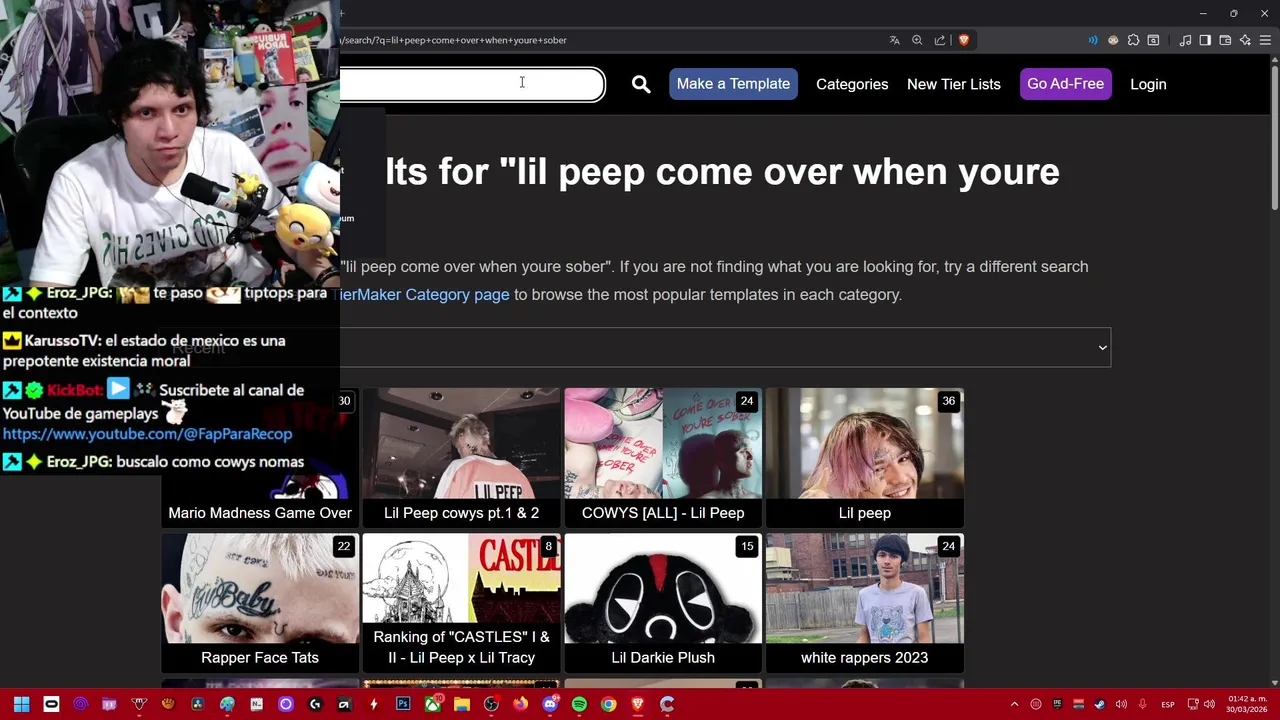Screen dimensions: 1280x720
Task: Open the Tor Browser taskbar icon
Action: coord(80,704)
